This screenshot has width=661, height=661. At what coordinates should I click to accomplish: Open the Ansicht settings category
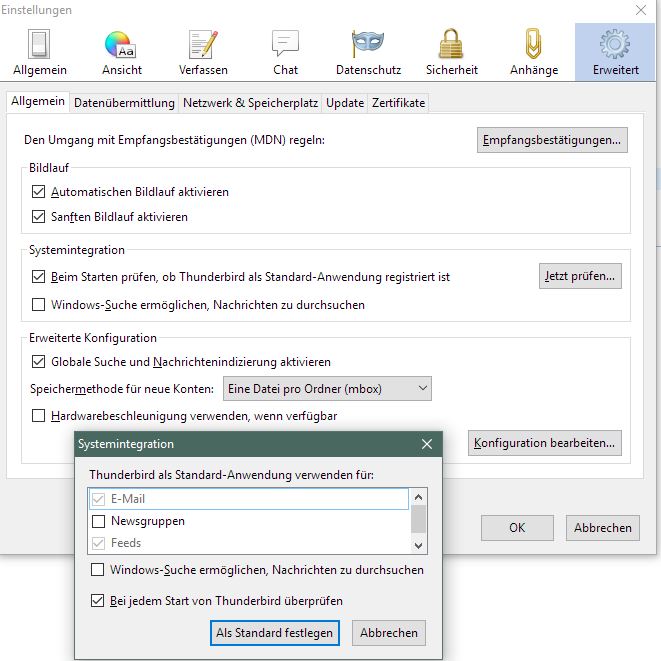[122, 52]
